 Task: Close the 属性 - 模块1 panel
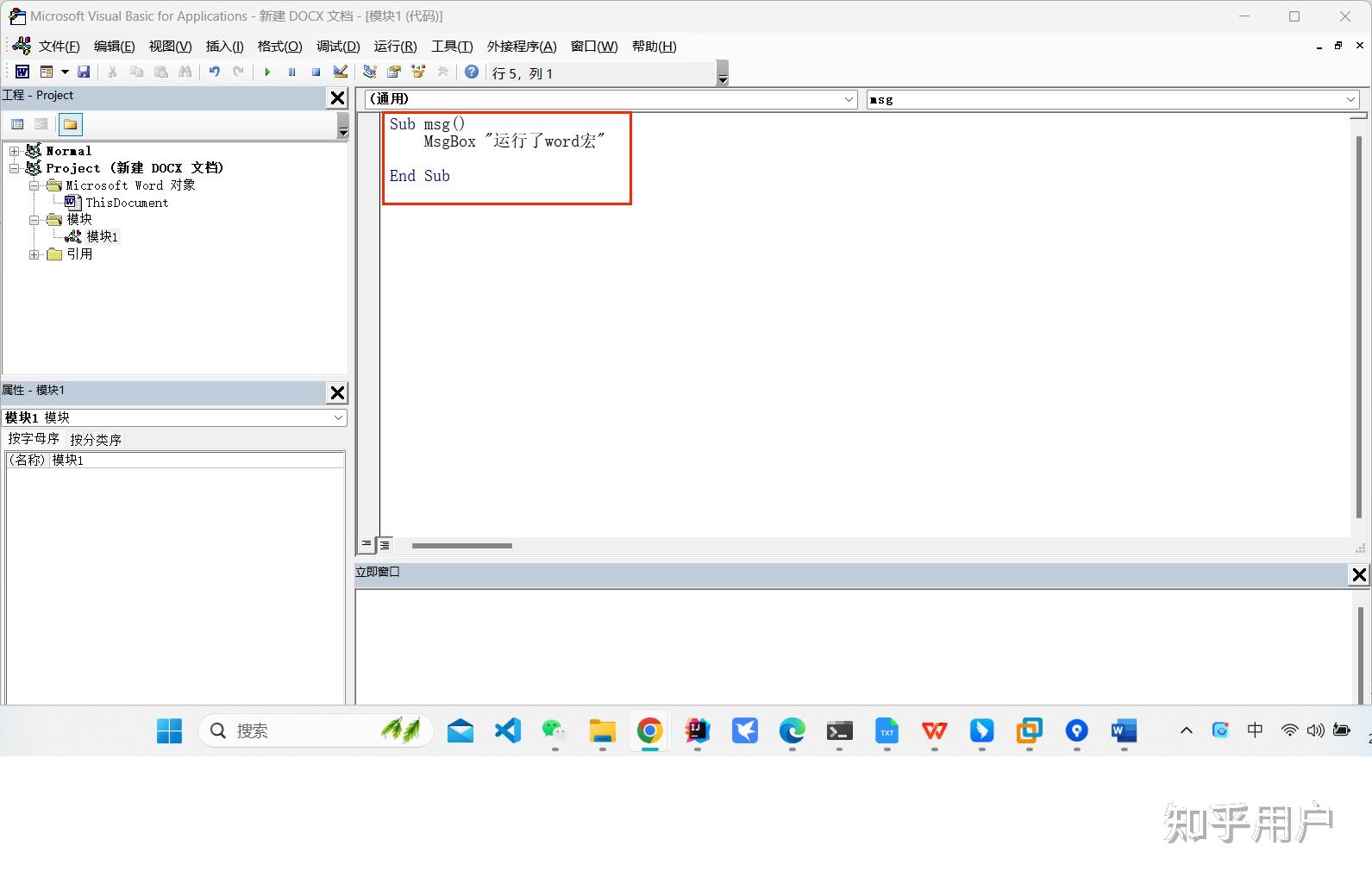point(338,393)
